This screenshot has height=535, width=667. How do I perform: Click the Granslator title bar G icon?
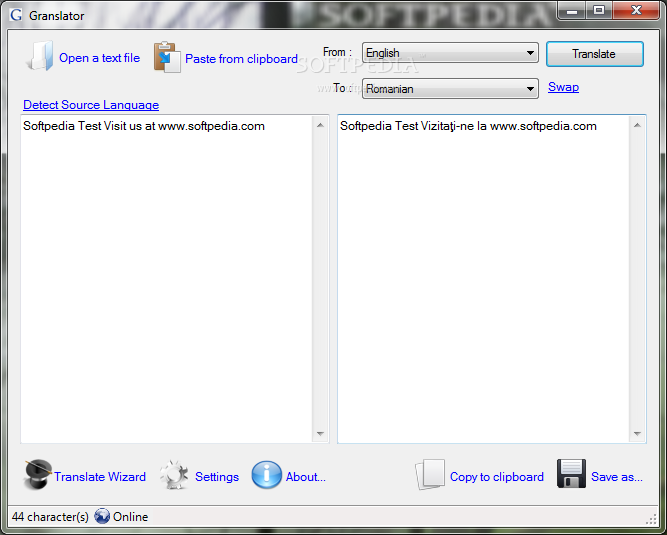[16, 15]
